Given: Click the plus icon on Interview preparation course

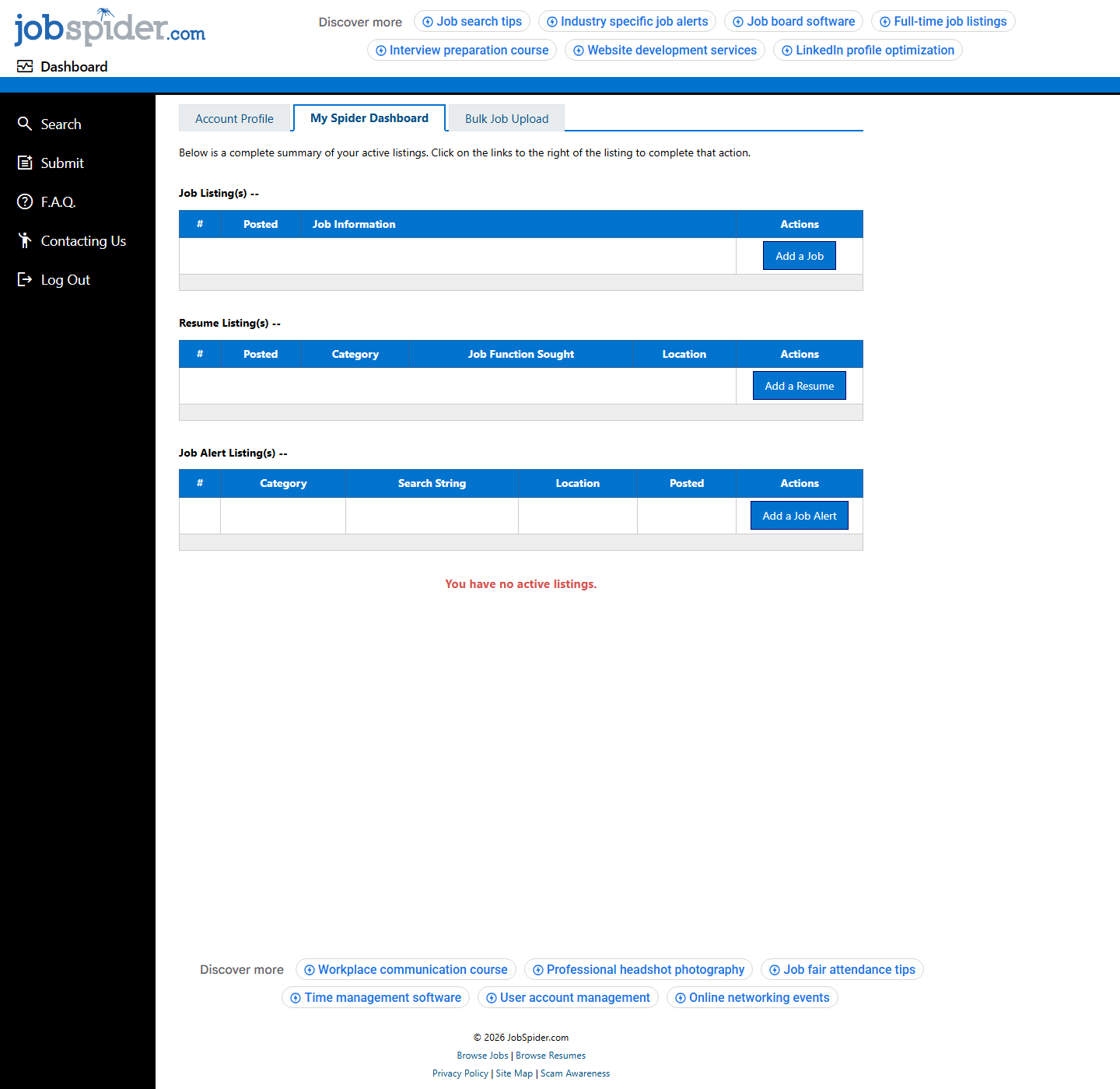Looking at the screenshot, I should 381,50.
